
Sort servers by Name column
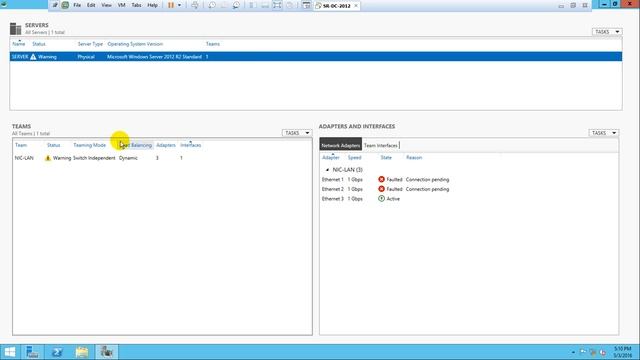(x=19, y=44)
